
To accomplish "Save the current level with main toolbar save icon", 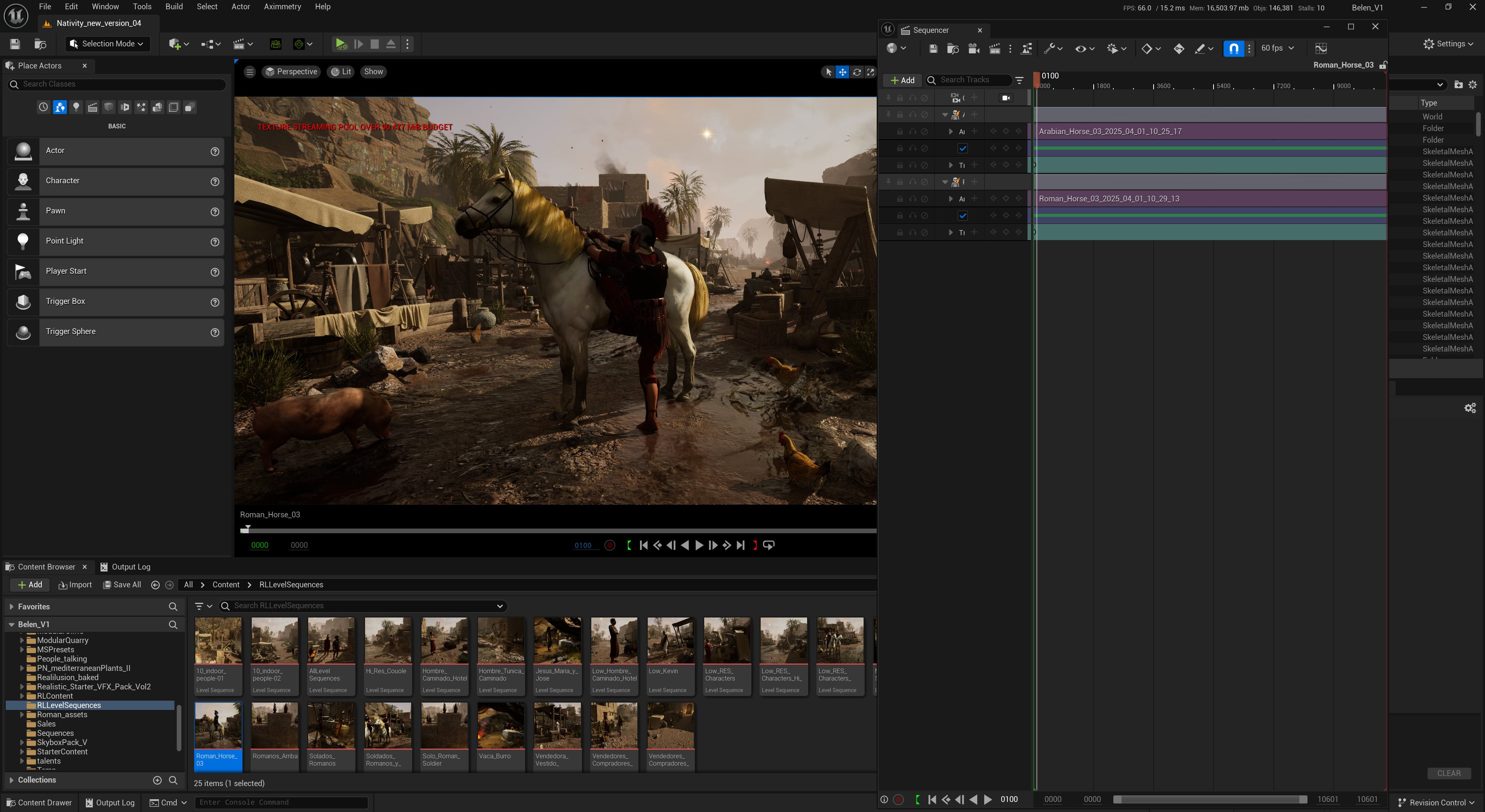I will point(15,44).
